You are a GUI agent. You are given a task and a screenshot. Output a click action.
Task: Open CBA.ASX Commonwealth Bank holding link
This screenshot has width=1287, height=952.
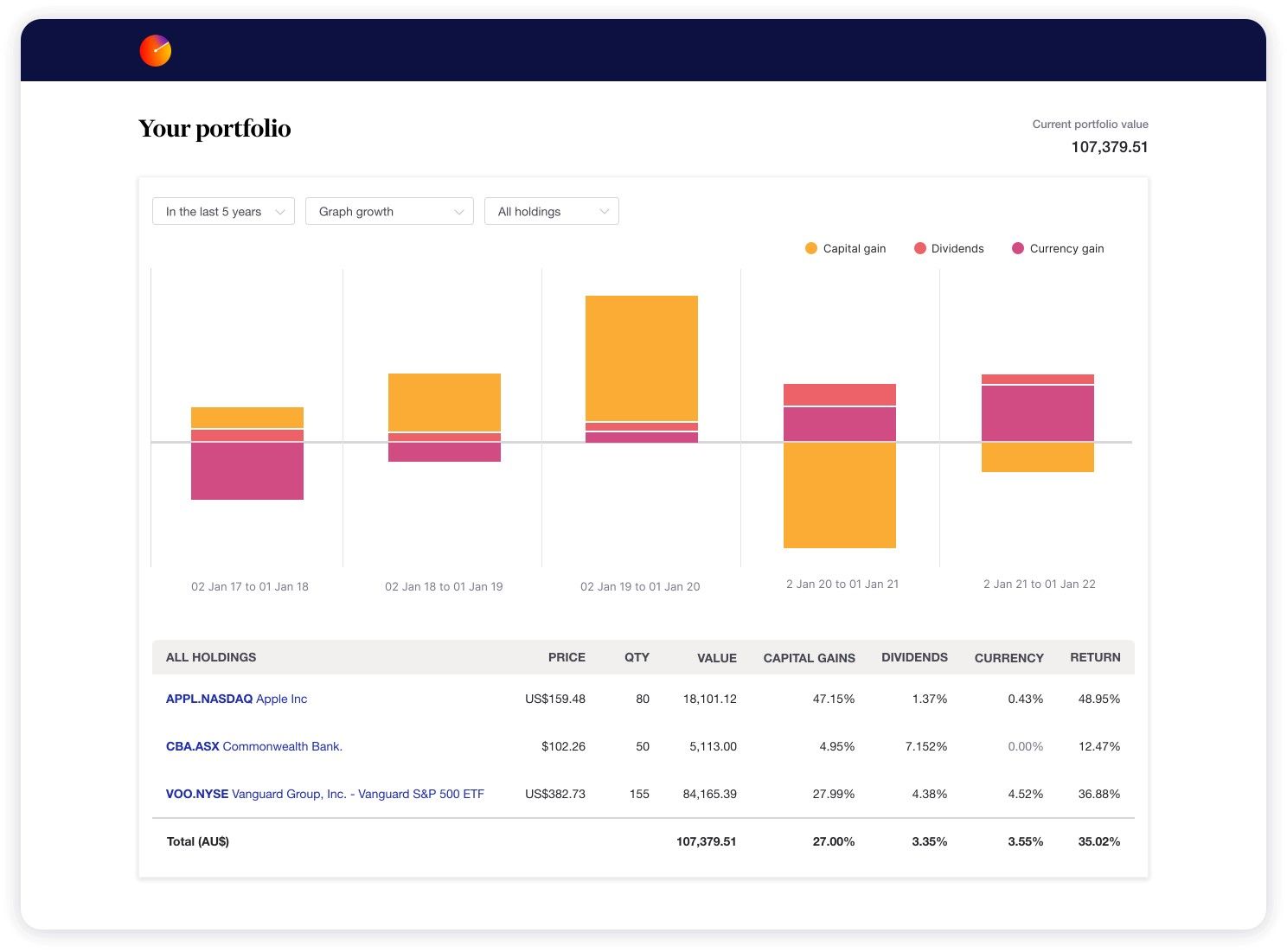pos(254,746)
